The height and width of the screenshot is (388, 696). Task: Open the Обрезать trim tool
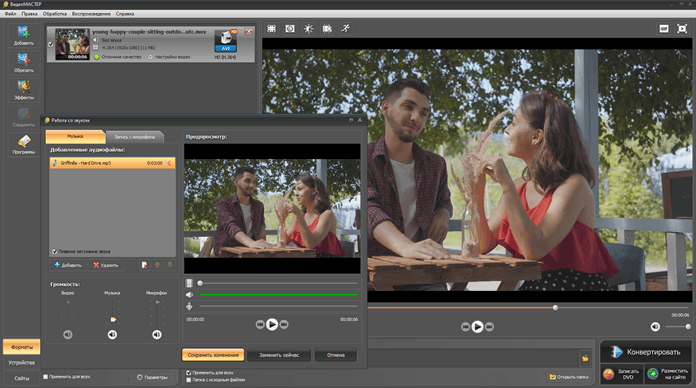click(x=24, y=63)
